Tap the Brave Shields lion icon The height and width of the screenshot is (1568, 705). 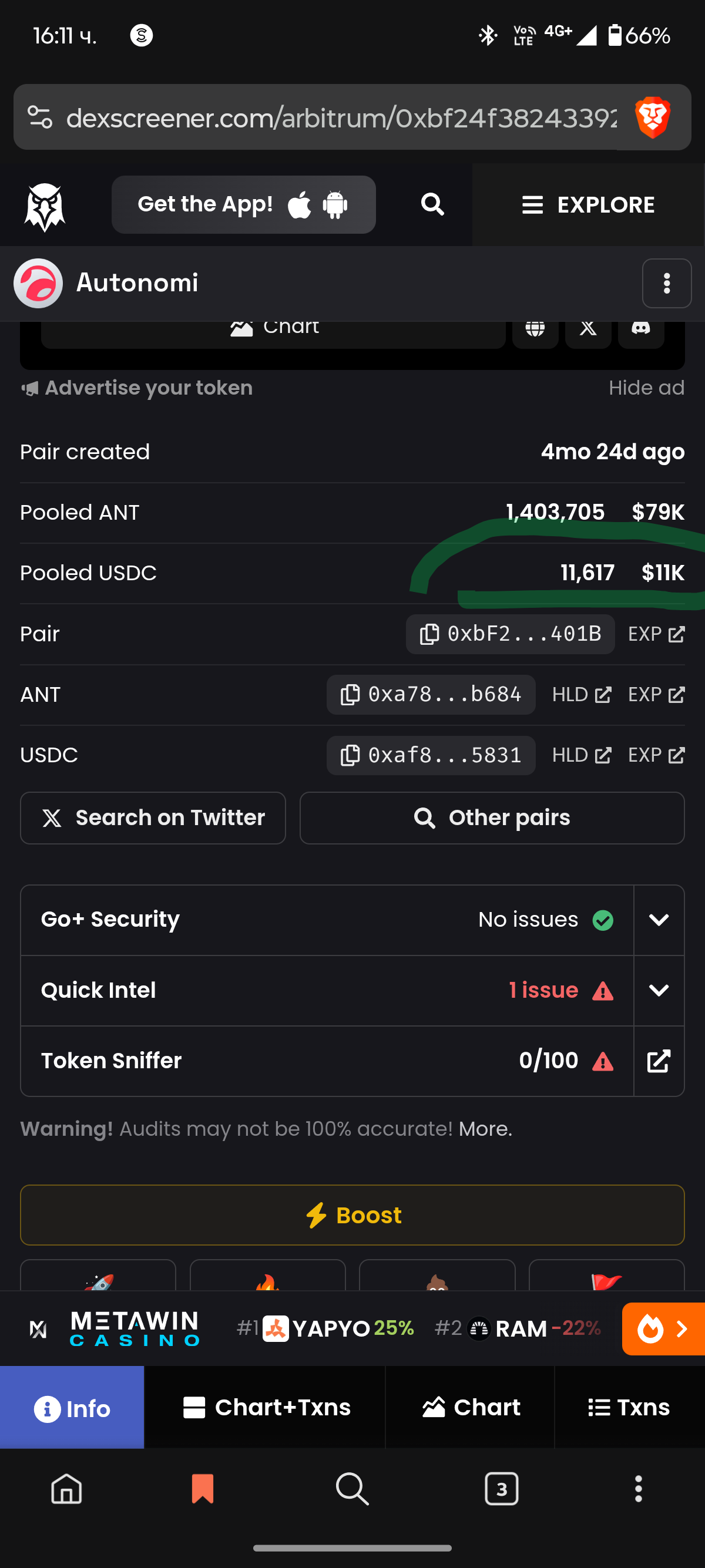[x=652, y=117]
